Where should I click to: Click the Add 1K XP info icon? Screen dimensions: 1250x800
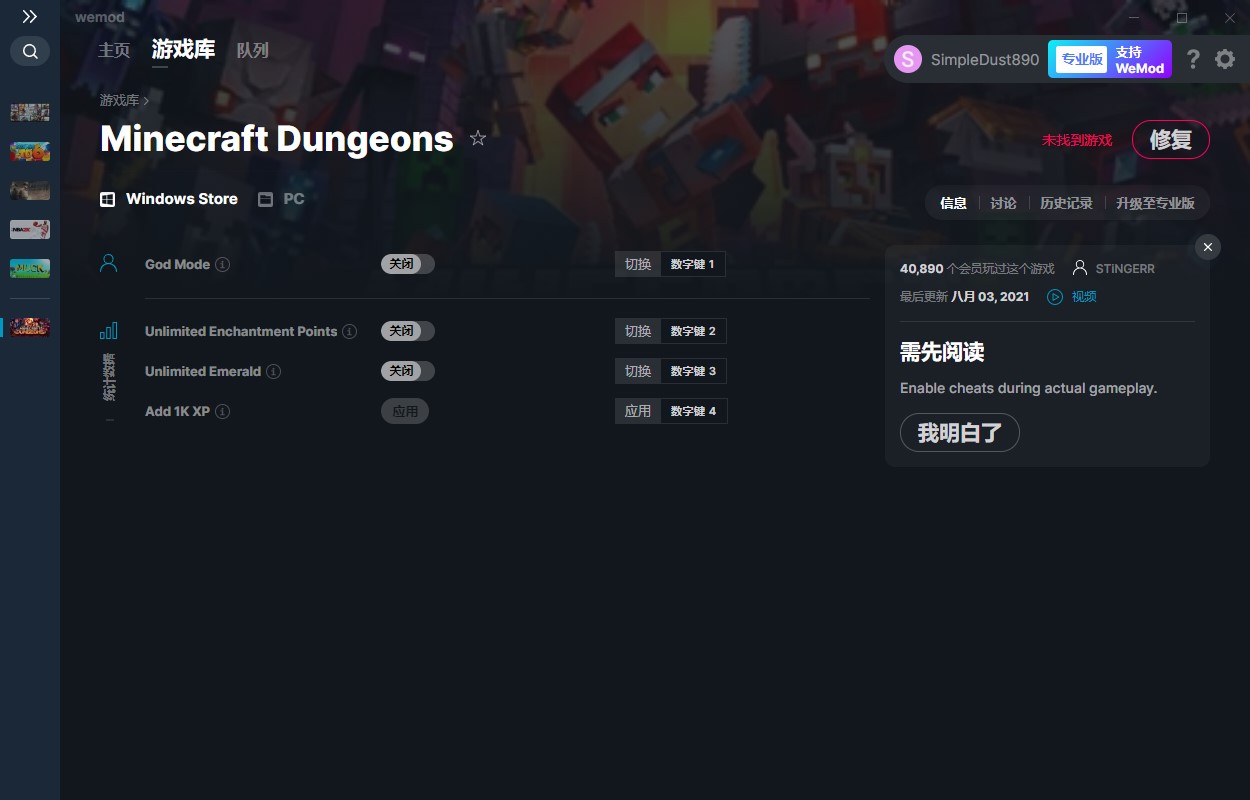pyautogui.click(x=223, y=412)
